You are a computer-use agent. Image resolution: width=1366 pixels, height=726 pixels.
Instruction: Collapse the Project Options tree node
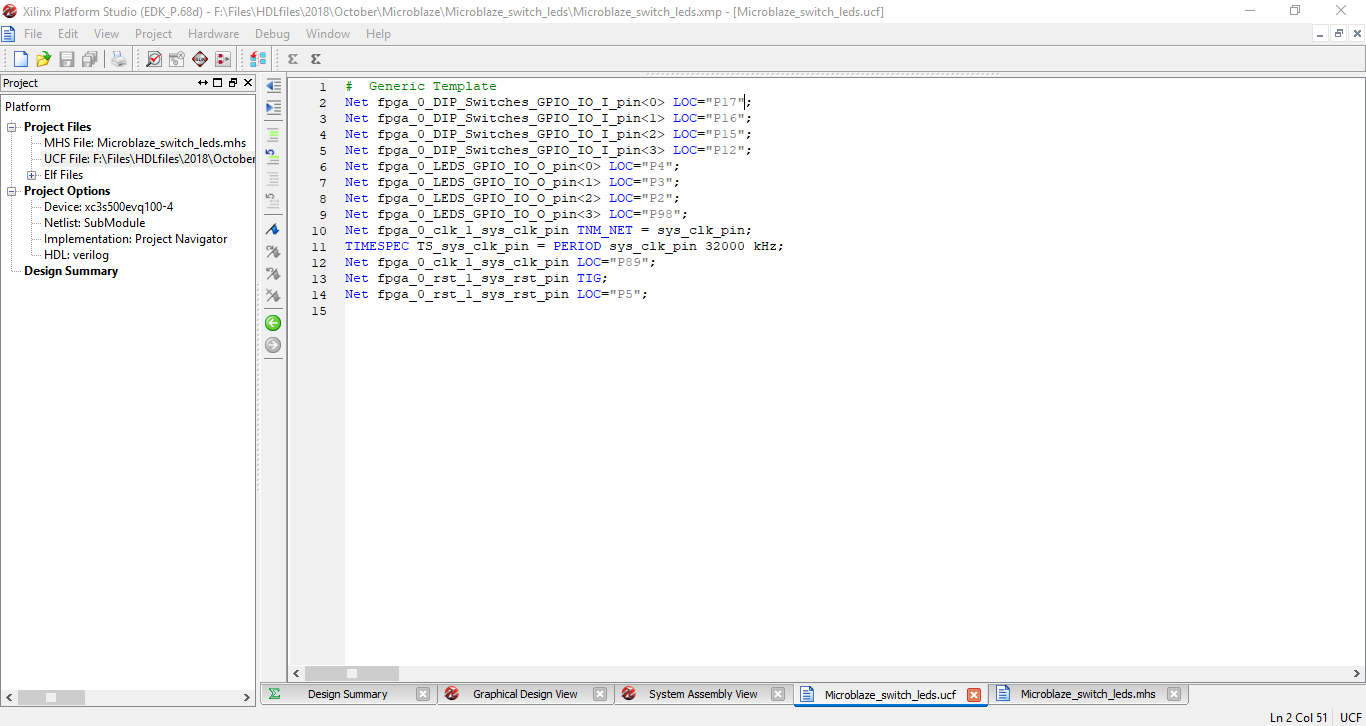coord(13,191)
